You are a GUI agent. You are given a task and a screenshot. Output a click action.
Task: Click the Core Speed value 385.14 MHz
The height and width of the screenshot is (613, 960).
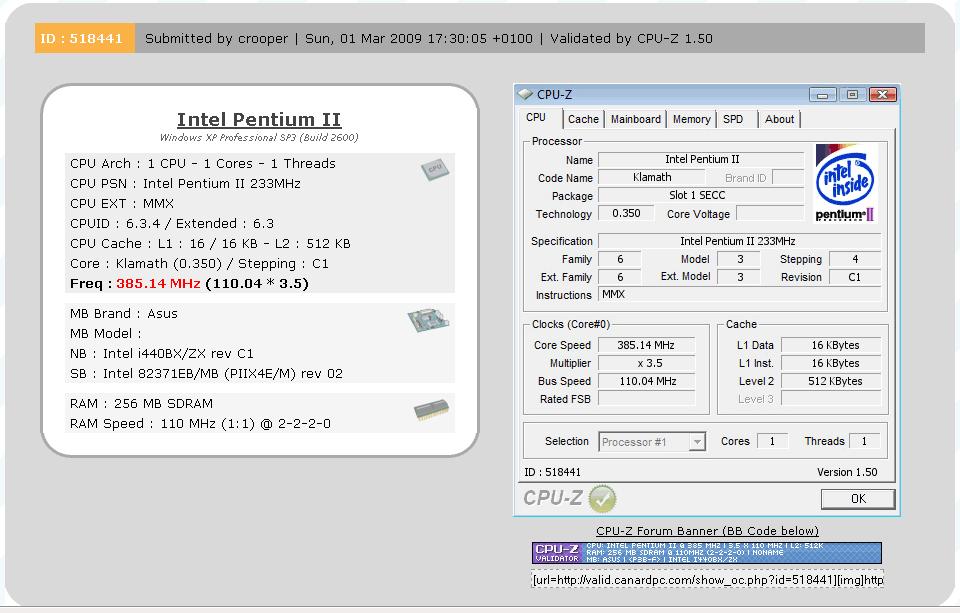click(647, 345)
